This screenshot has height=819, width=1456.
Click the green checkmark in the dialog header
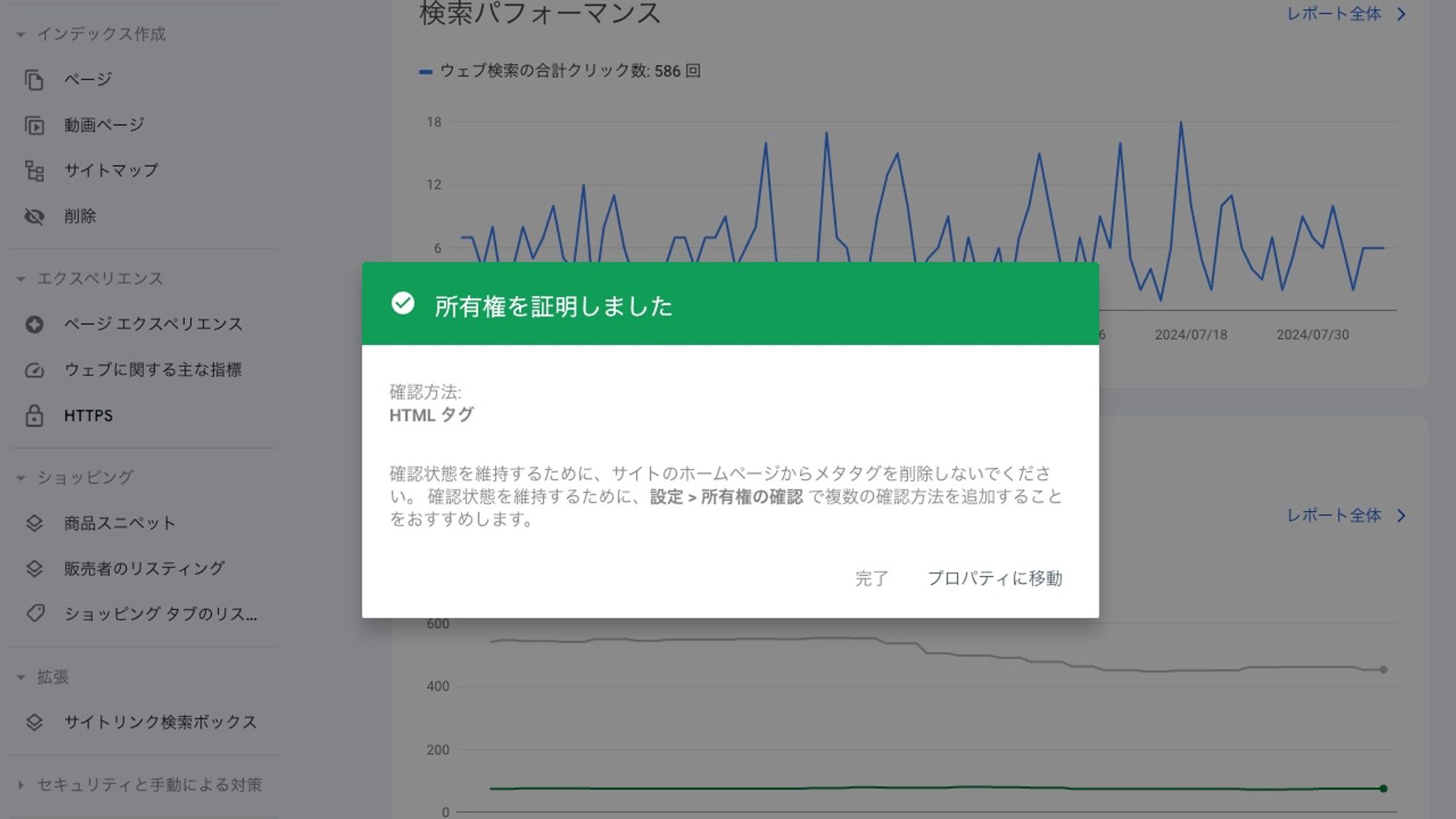(x=403, y=303)
